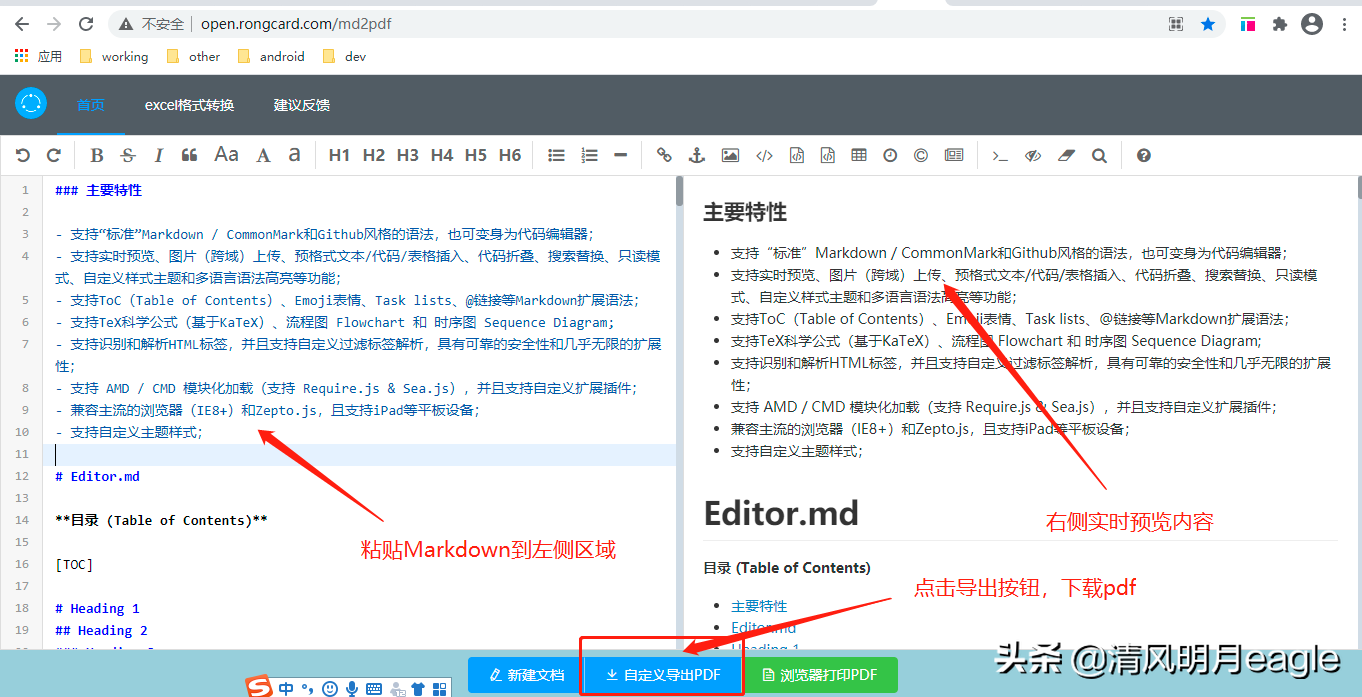The width and height of the screenshot is (1362, 697).
Task: Click the 自定义导出PDF button
Action: [663, 675]
